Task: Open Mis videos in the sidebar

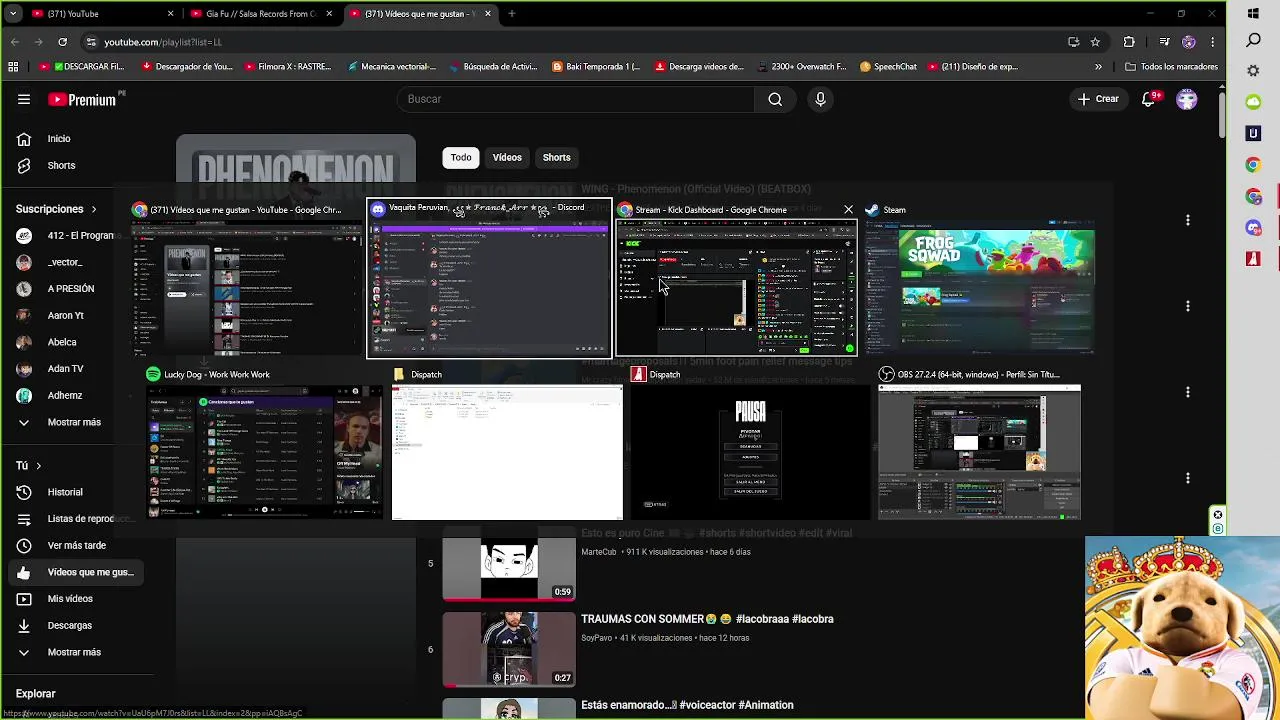Action: click(x=70, y=599)
